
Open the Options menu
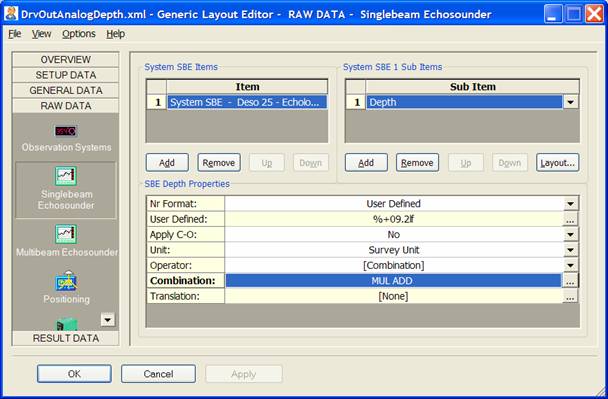coord(79,34)
